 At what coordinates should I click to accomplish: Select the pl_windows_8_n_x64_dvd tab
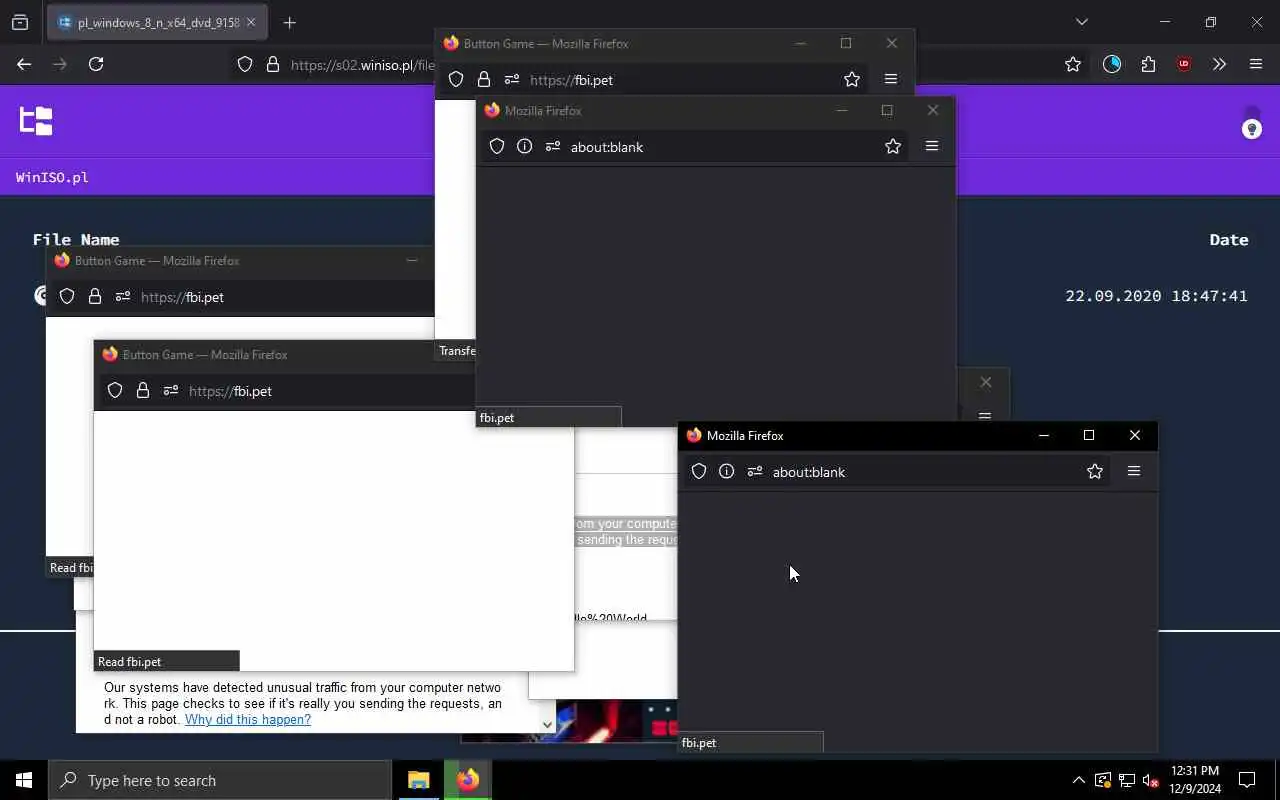pos(157,22)
